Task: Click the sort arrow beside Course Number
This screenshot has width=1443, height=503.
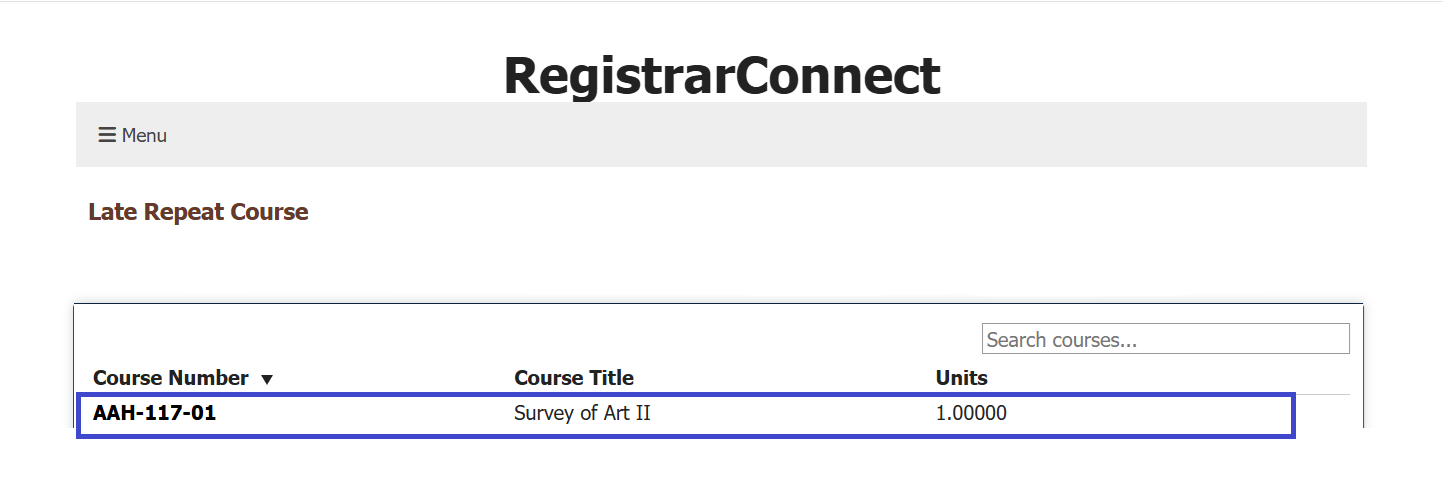Action: point(266,379)
